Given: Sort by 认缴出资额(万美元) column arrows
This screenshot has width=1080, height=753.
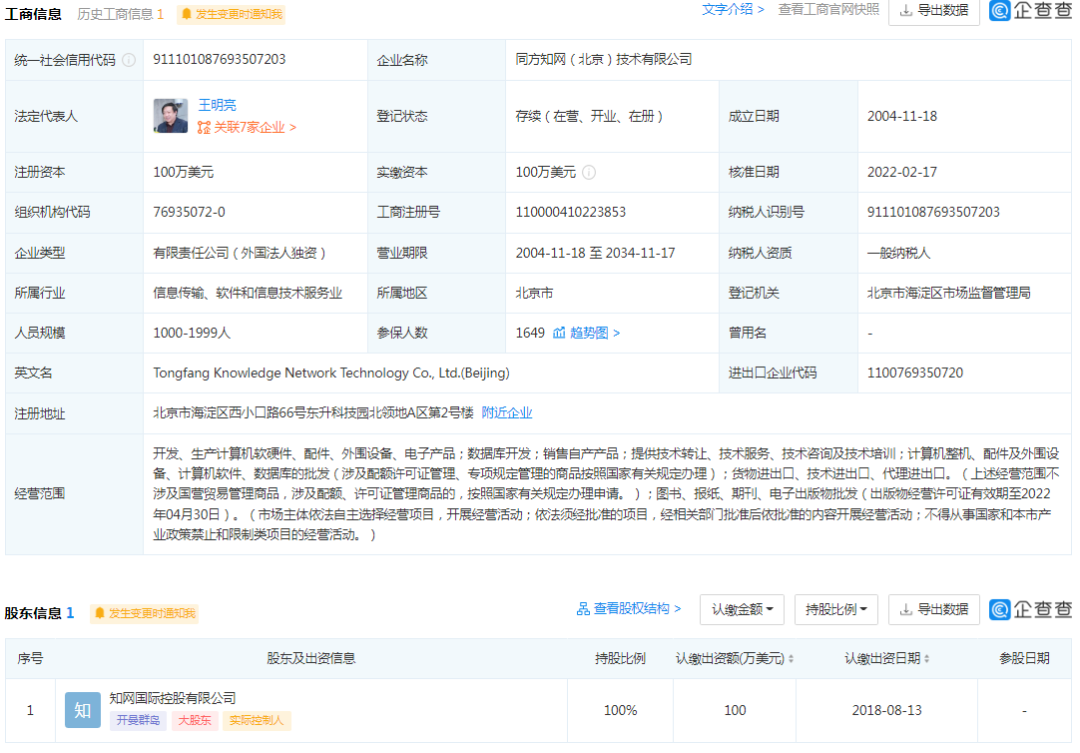Looking at the screenshot, I should [x=791, y=659].
